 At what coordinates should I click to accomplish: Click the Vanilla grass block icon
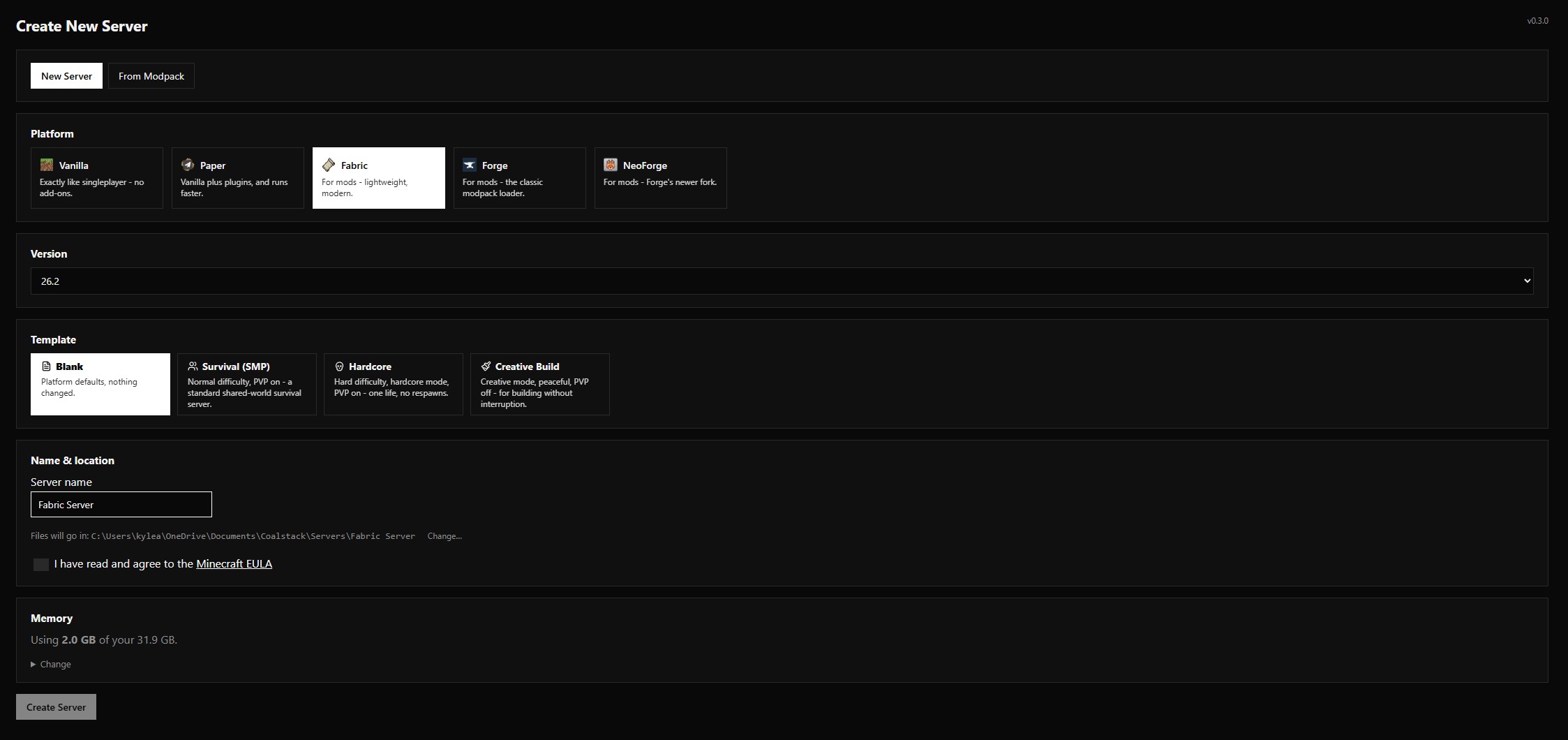coord(47,165)
